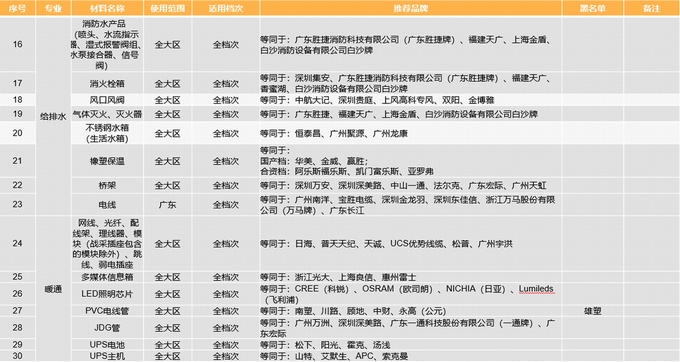Click the 备注 column header
The height and width of the screenshot is (362, 680).
click(x=652, y=8)
